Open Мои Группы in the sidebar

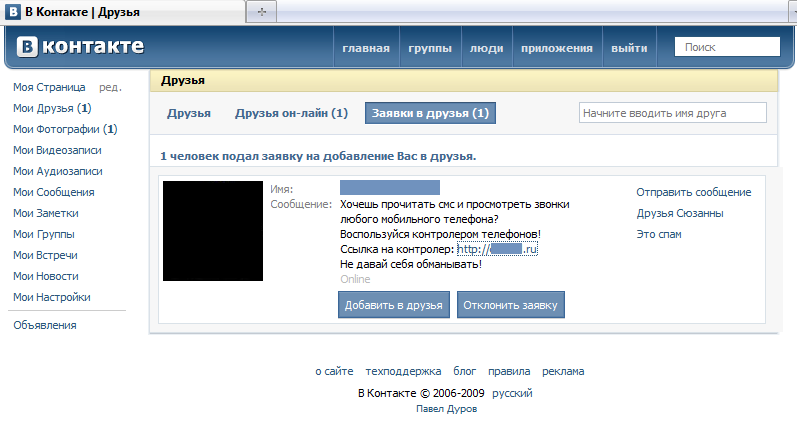tap(44, 234)
